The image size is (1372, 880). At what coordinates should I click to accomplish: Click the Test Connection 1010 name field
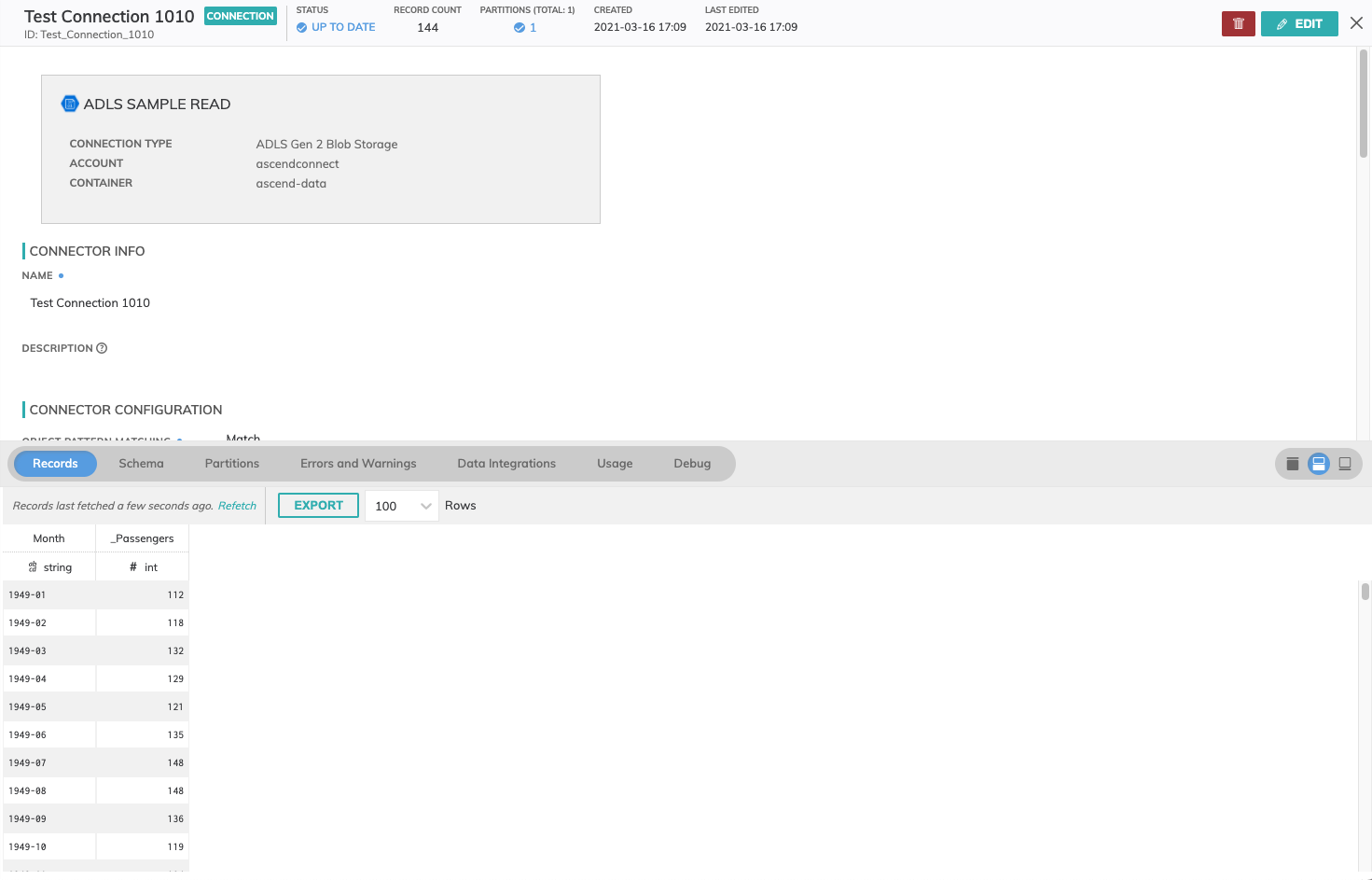click(90, 303)
